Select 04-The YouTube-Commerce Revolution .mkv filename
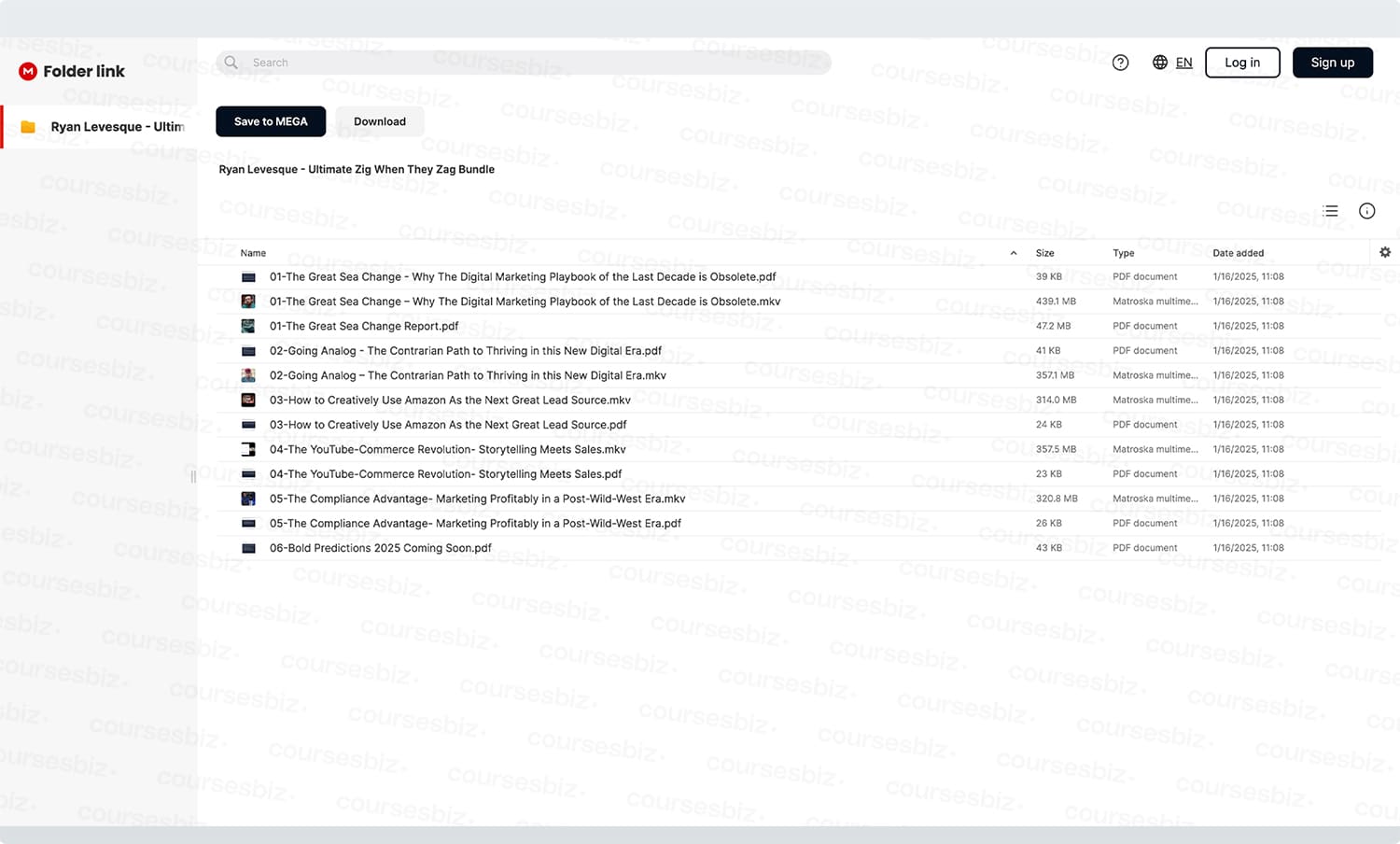Screen dimensions: 1400x844 coord(448,449)
